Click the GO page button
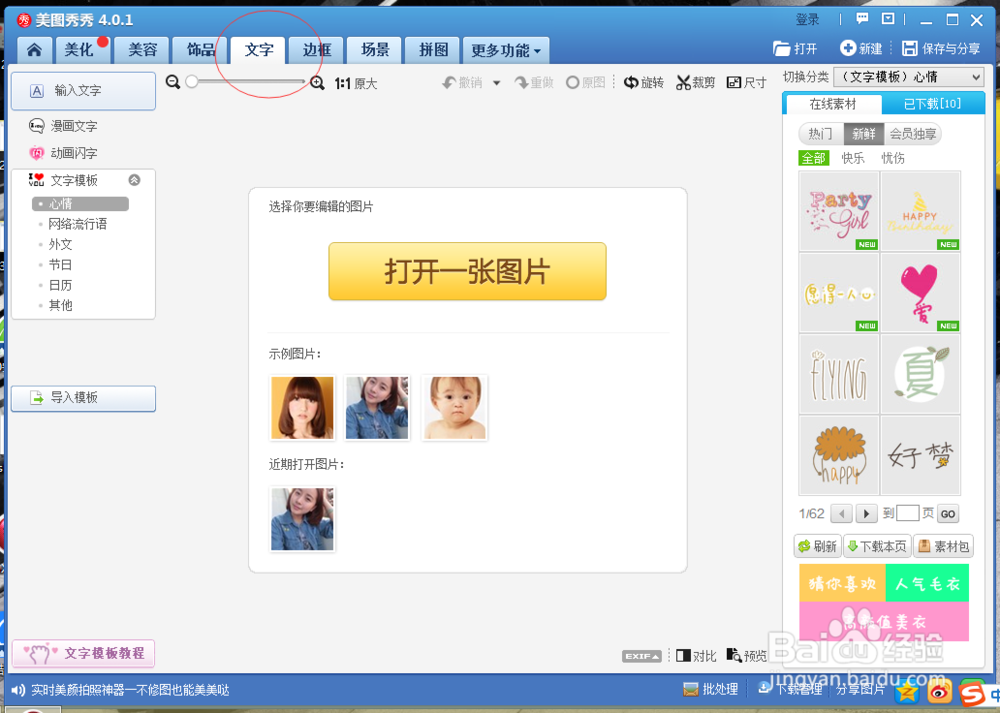This screenshot has height=713, width=1000. pos(948,514)
